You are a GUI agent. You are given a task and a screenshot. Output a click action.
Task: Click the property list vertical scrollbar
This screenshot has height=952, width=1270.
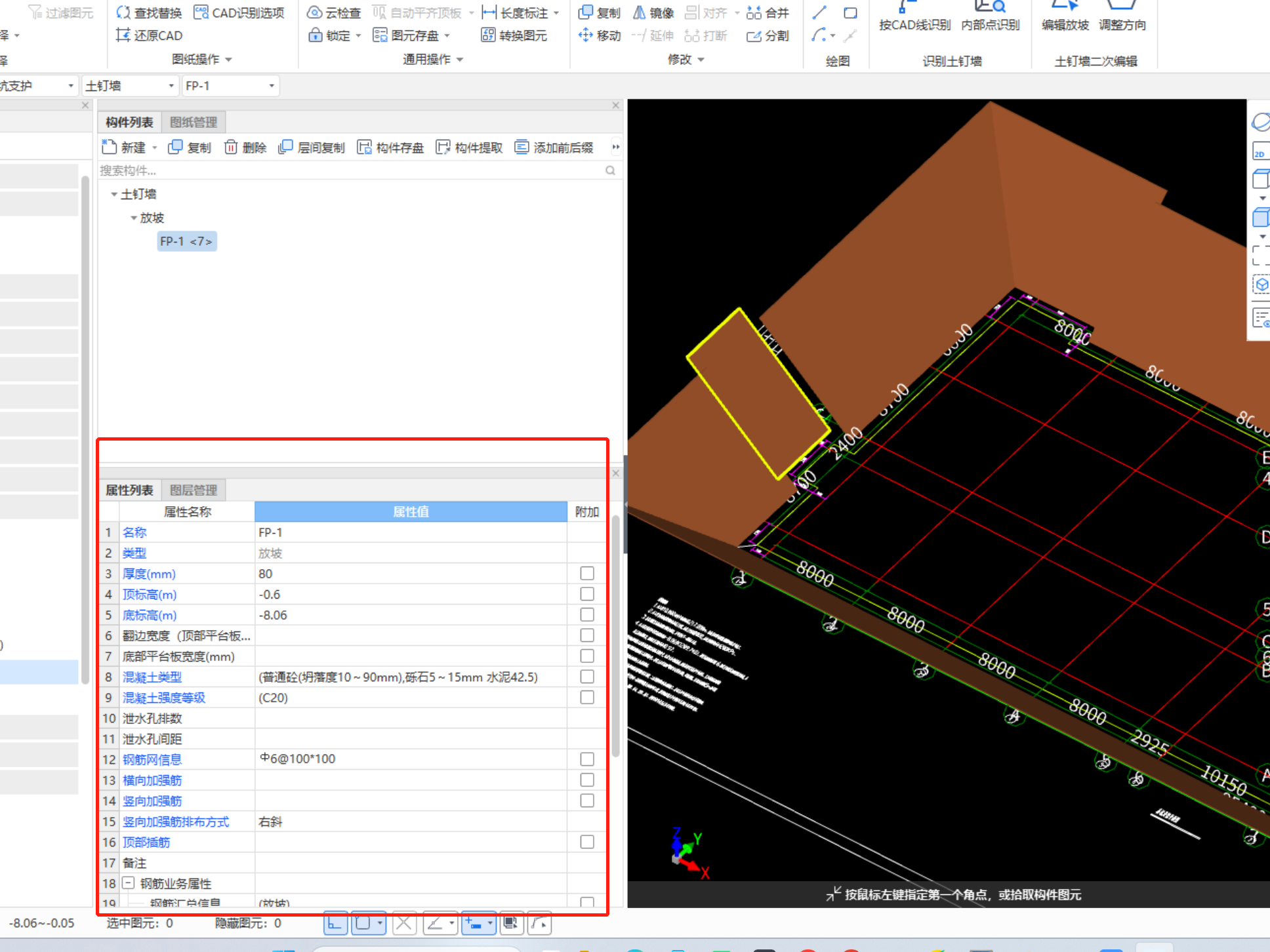[x=615, y=636]
